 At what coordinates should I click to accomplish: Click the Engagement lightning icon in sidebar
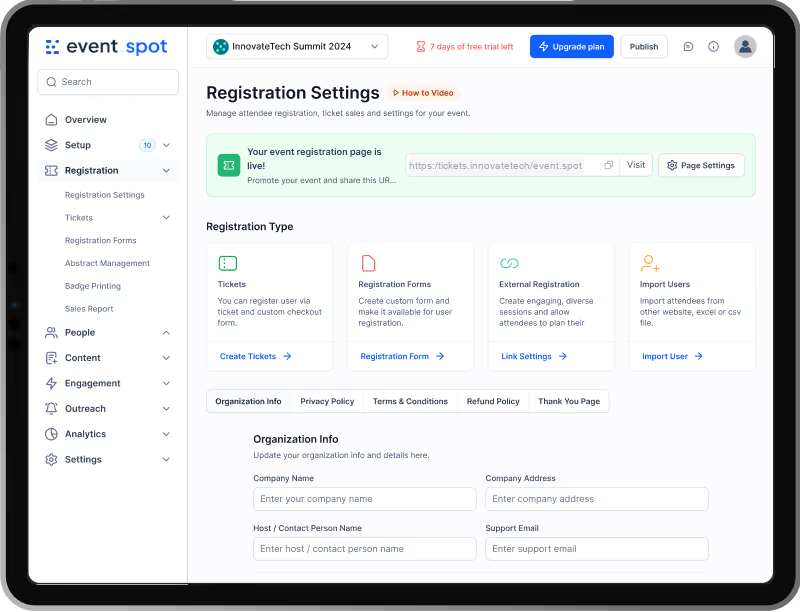[x=51, y=384]
